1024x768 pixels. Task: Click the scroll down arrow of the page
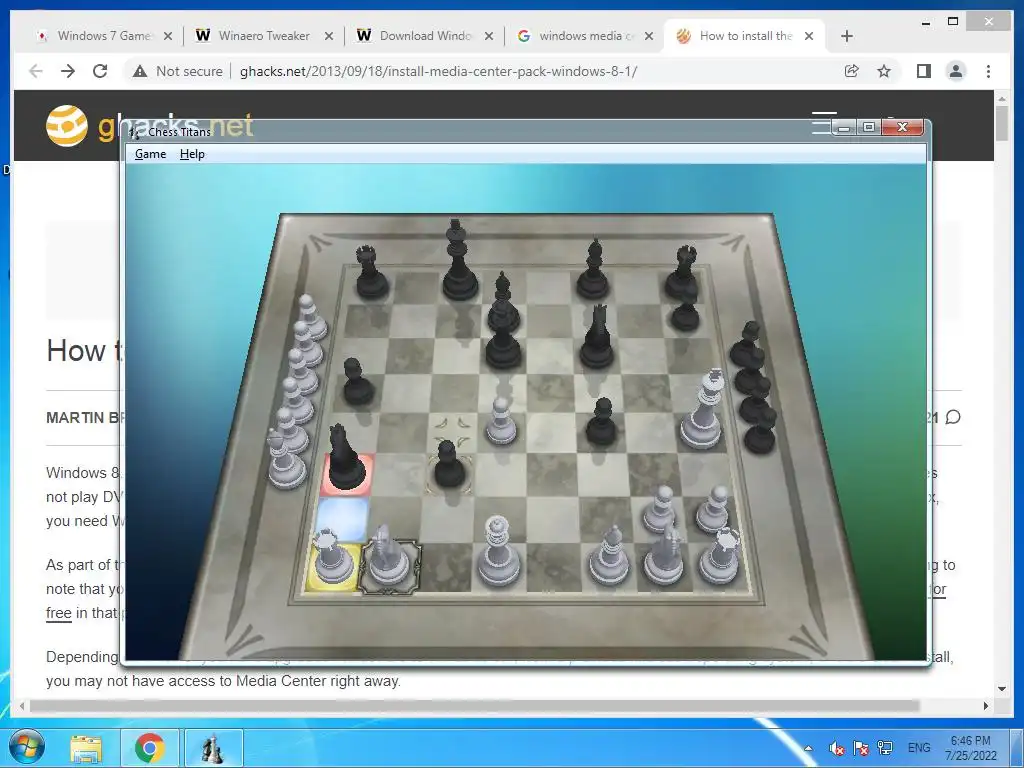click(x=1002, y=688)
